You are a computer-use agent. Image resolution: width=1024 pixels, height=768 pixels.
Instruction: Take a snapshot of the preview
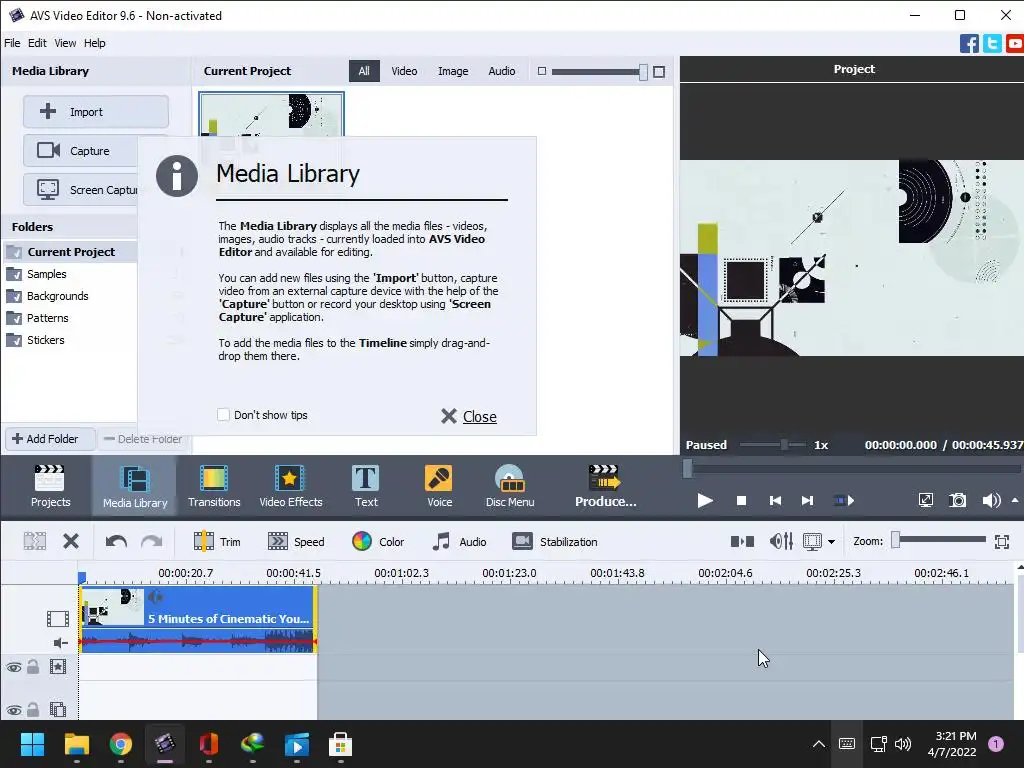[x=957, y=501]
